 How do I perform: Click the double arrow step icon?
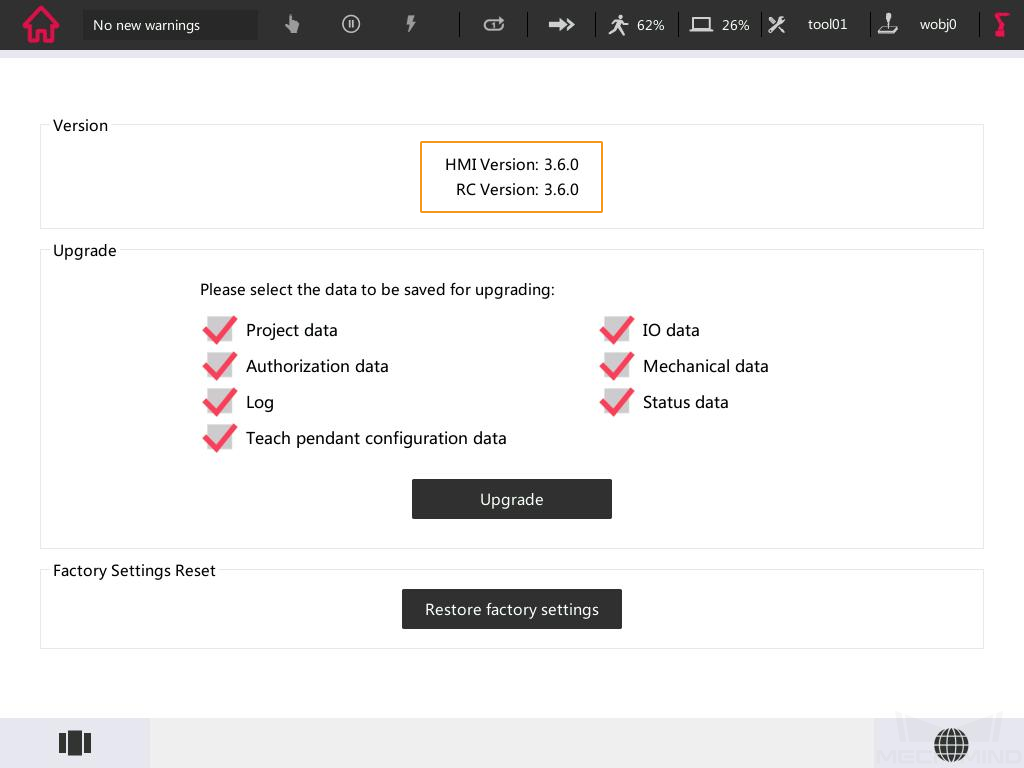[562, 25]
